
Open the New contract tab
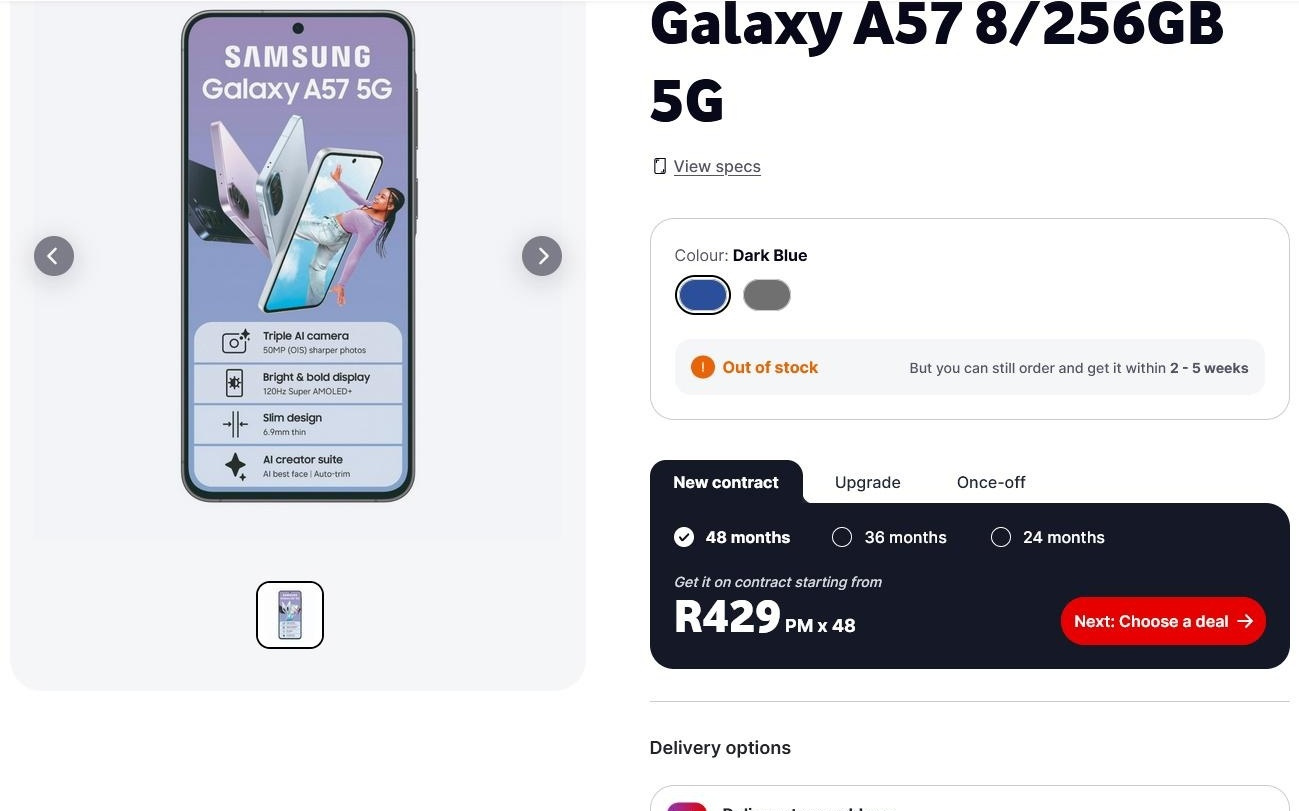click(726, 482)
